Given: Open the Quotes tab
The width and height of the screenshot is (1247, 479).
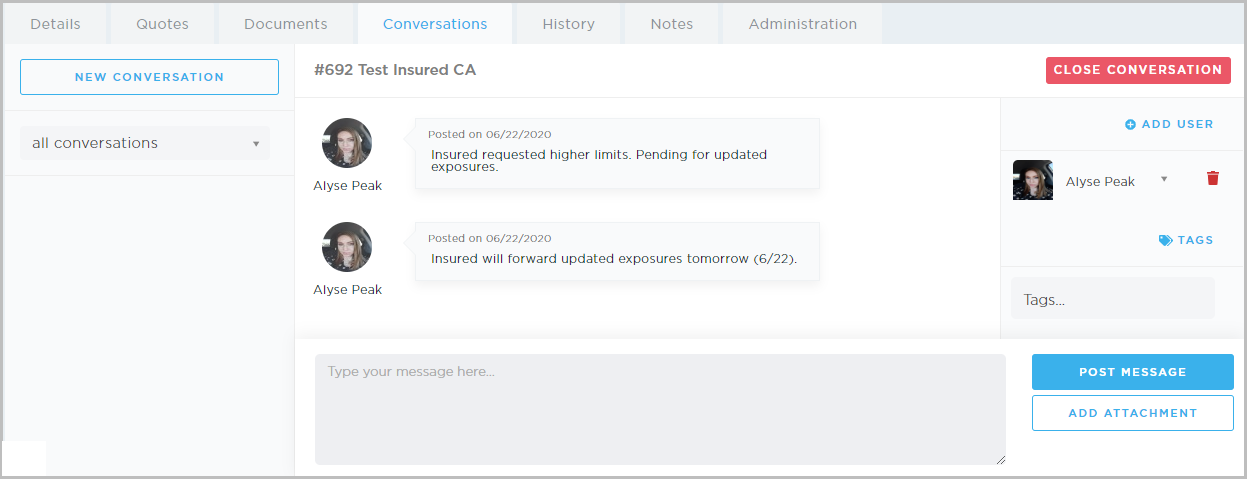Looking at the screenshot, I should point(161,24).
